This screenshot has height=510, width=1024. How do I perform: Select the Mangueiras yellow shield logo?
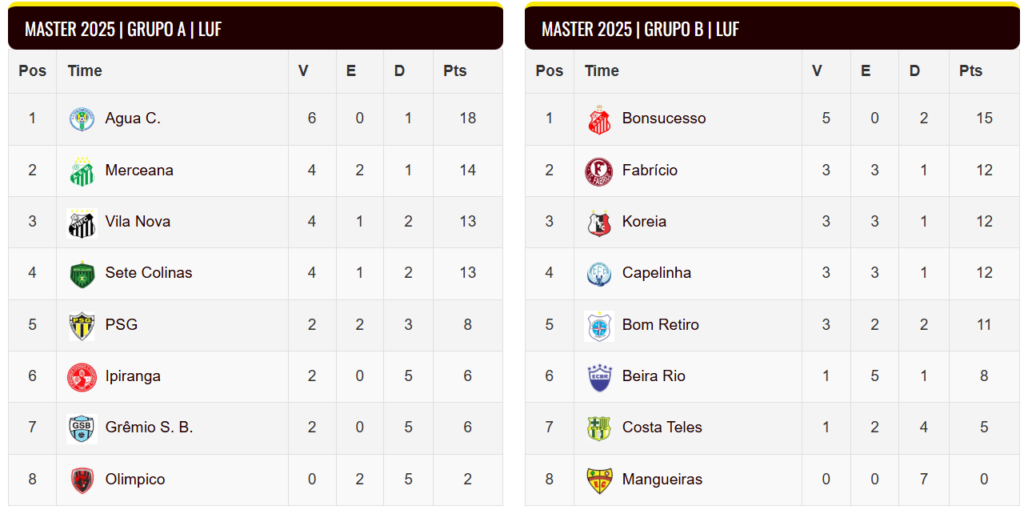[599, 480]
